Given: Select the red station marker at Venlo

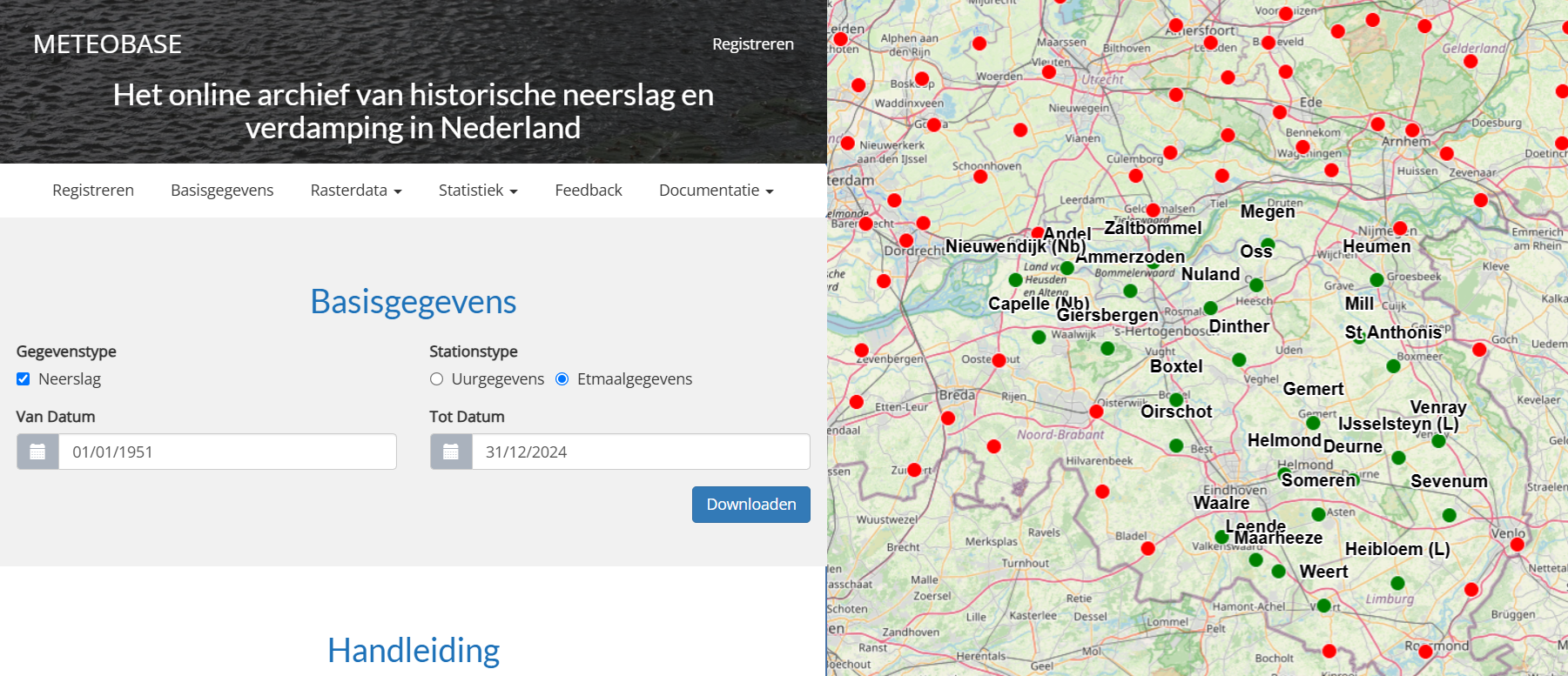Looking at the screenshot, I should (1517, 545).
